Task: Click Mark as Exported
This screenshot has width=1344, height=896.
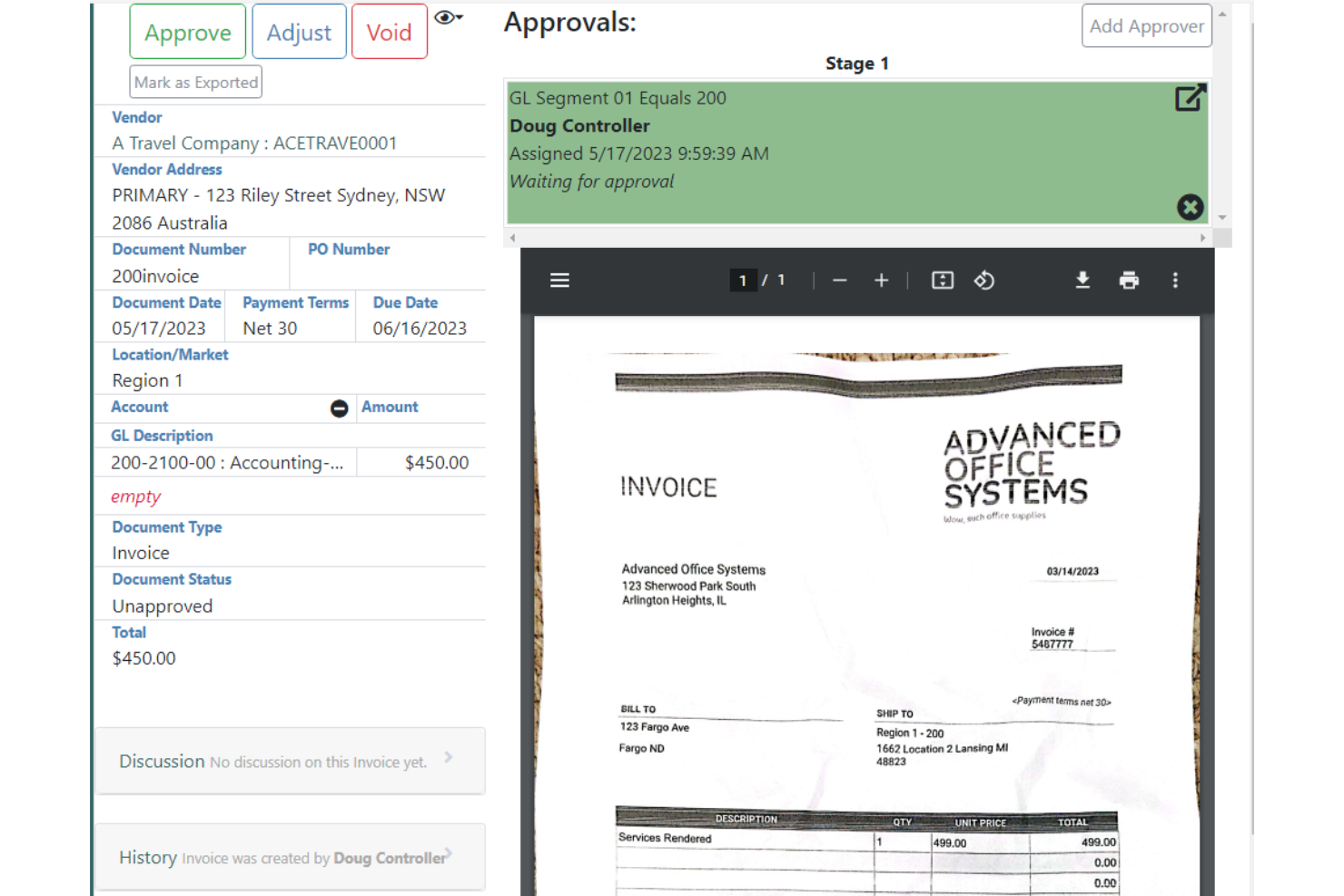Action: coord(196,82)
